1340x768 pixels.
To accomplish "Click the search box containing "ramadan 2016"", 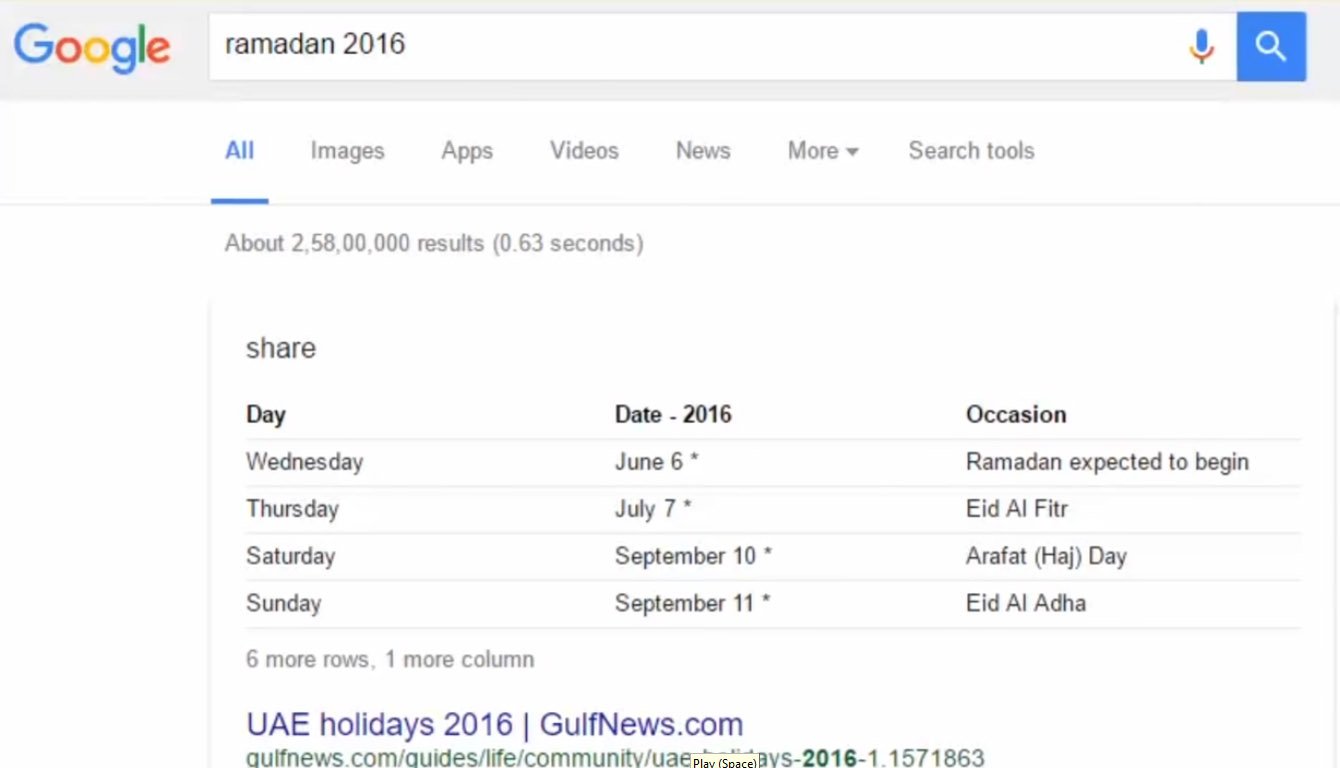I will pos(690,46).
